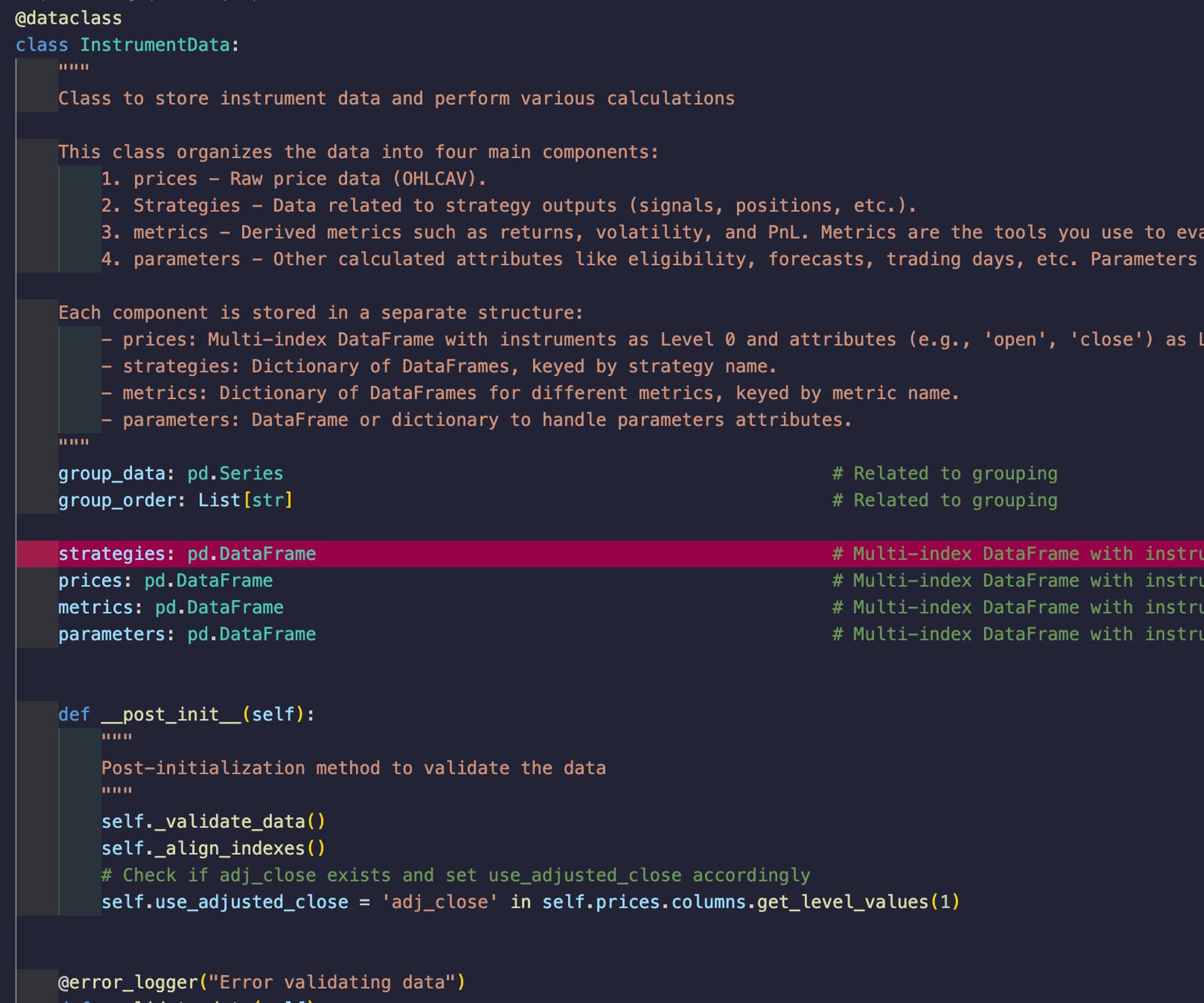Click the line 'Class to store instrument data'
This screenshot has width=1204, height=1003.
396,99
